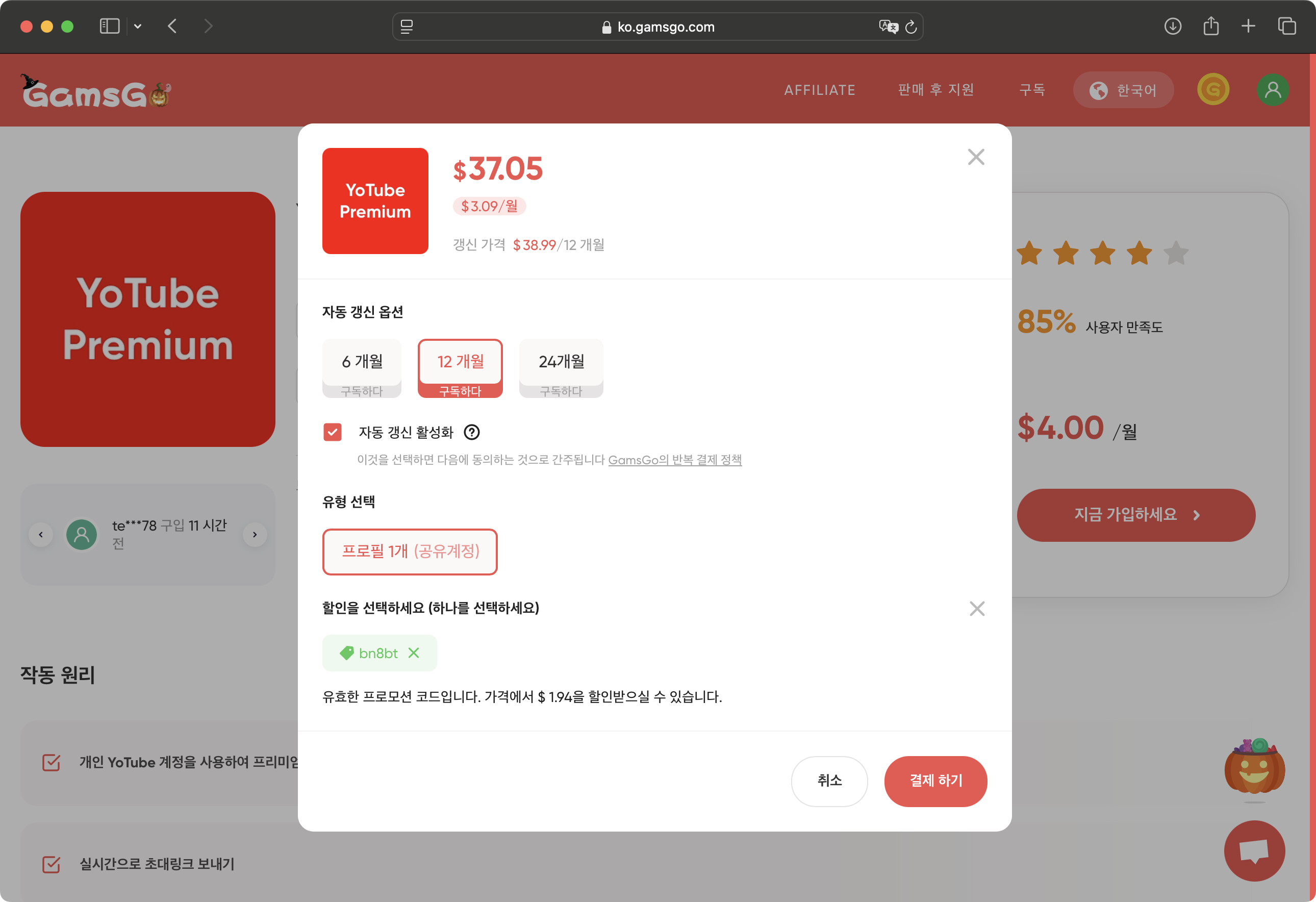Click the translate page icon in address bar
The height and width of the screenshot is (902, 1316).
888,27
